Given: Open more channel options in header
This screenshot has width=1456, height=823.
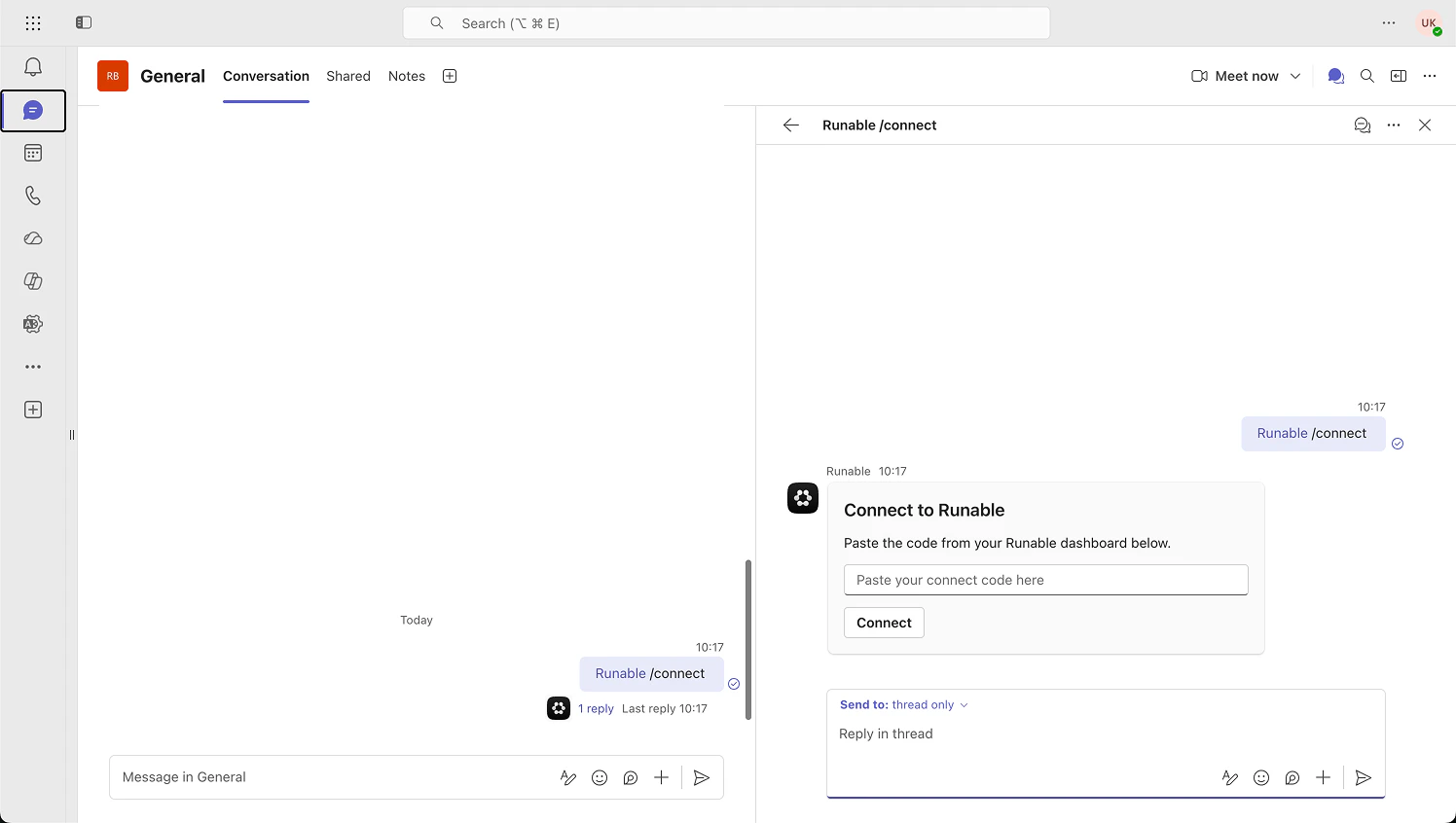Looking at the screenshot, I should point(1430,76).
